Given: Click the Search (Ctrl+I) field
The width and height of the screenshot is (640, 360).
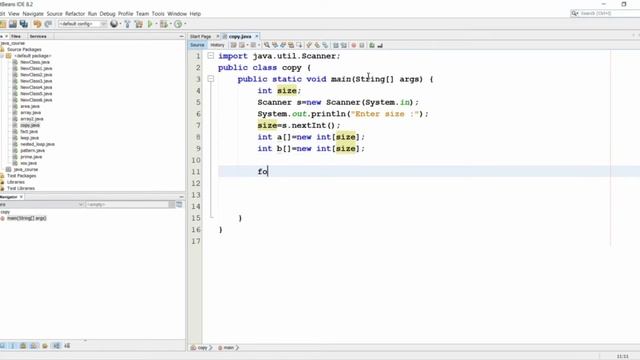Looking at the screenshot, I should pos(605,13).
